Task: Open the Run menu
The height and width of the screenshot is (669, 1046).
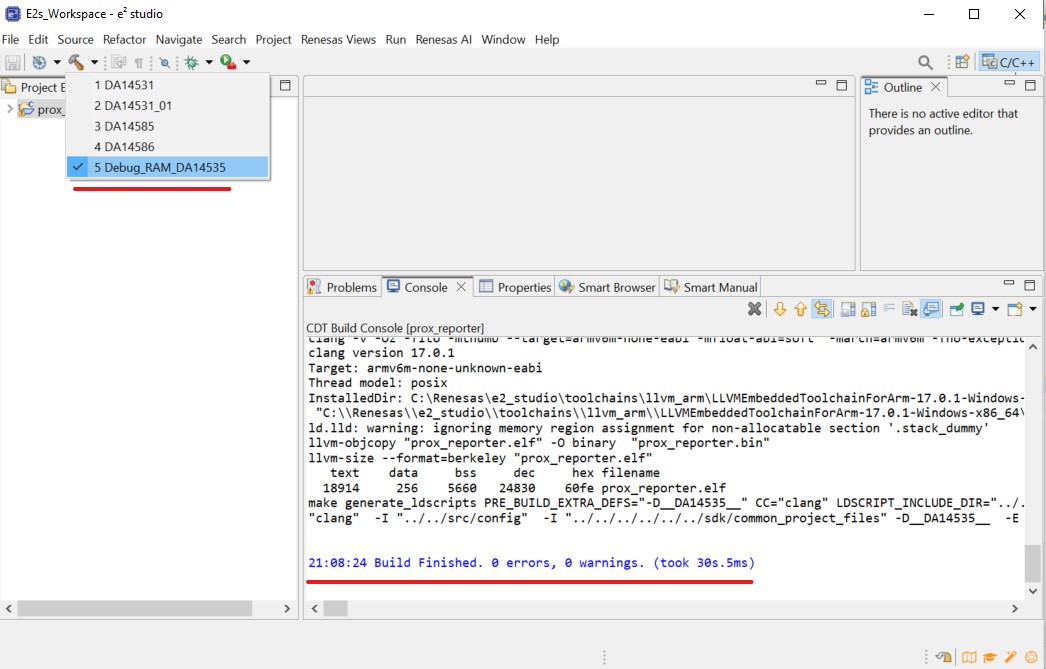Action: [x=396, y=39]
